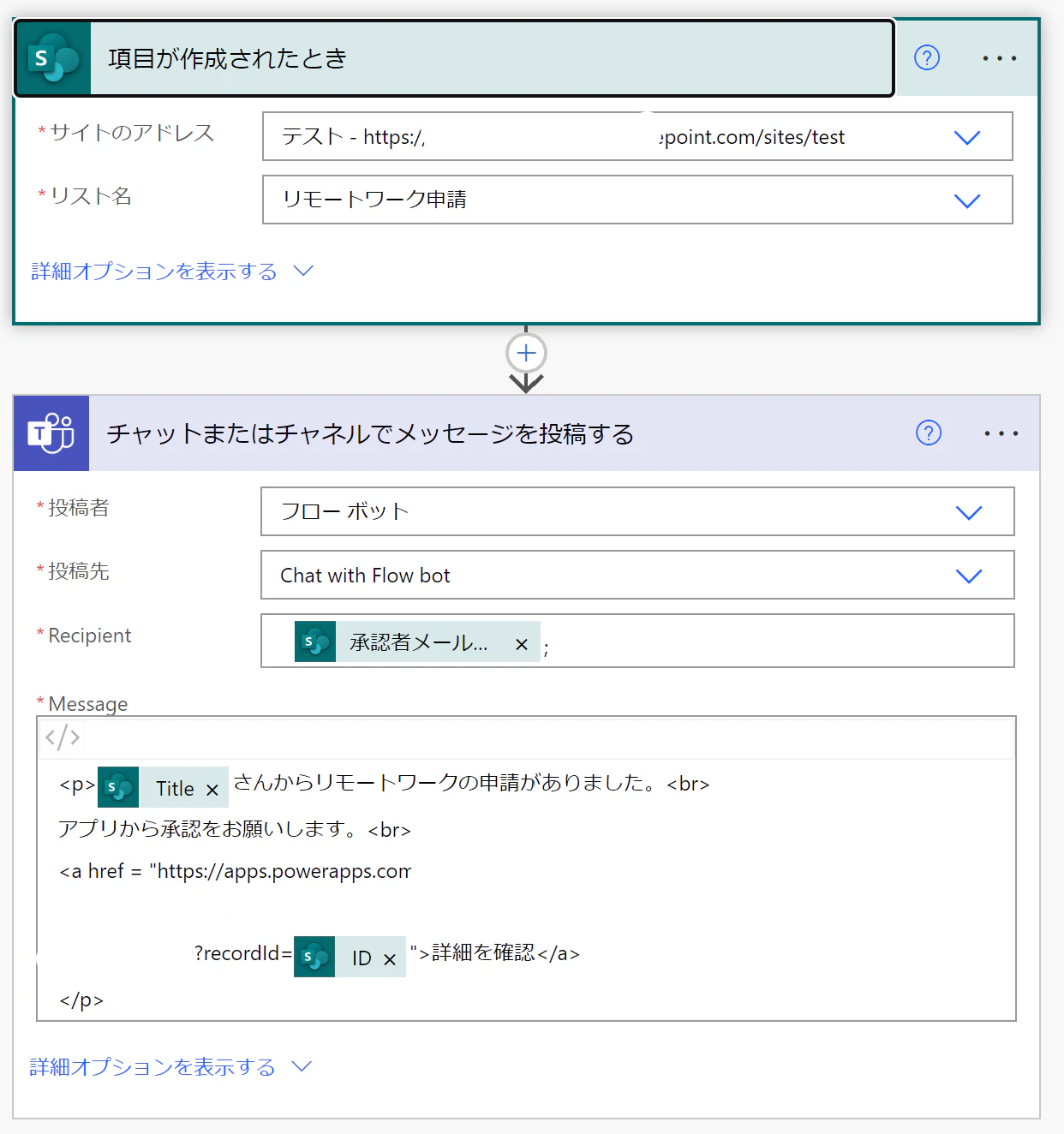Screen dimensions: 1064x1134
Task: Click the チャットまたはチャネルでメッセージを投稿する step title
Action: [370, 433]
